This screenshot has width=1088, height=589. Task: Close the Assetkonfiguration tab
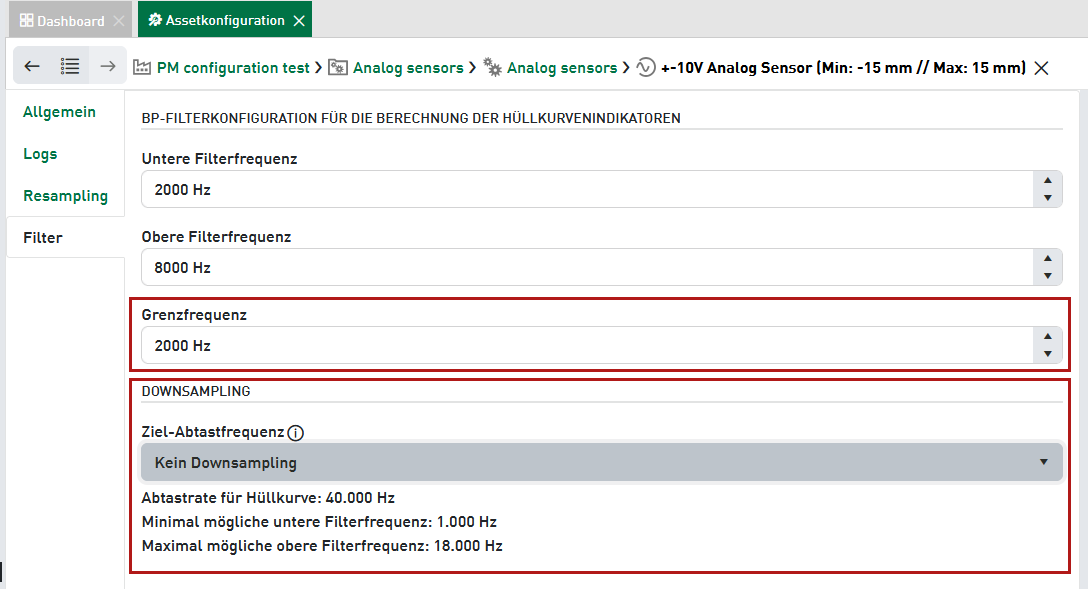click(299, 21)
